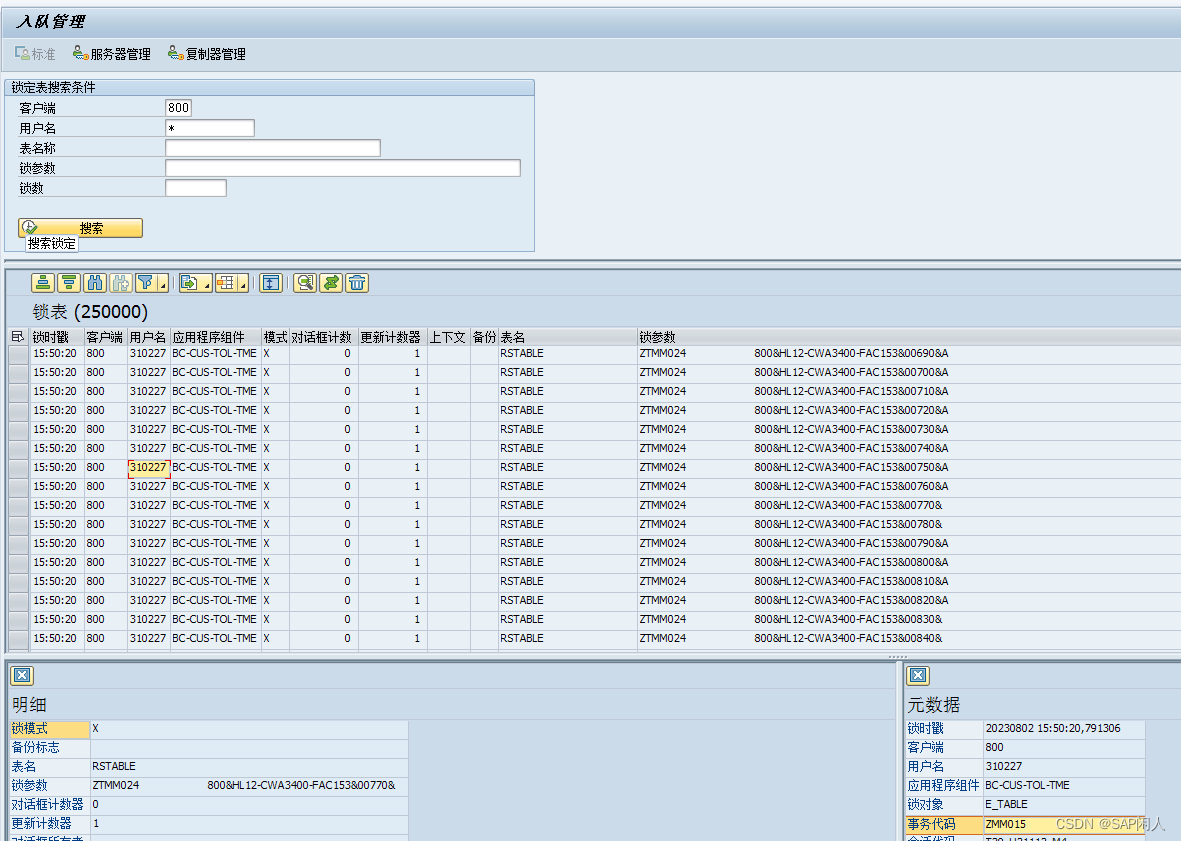Click the 搜索 search button

click(x=81, y=227)
